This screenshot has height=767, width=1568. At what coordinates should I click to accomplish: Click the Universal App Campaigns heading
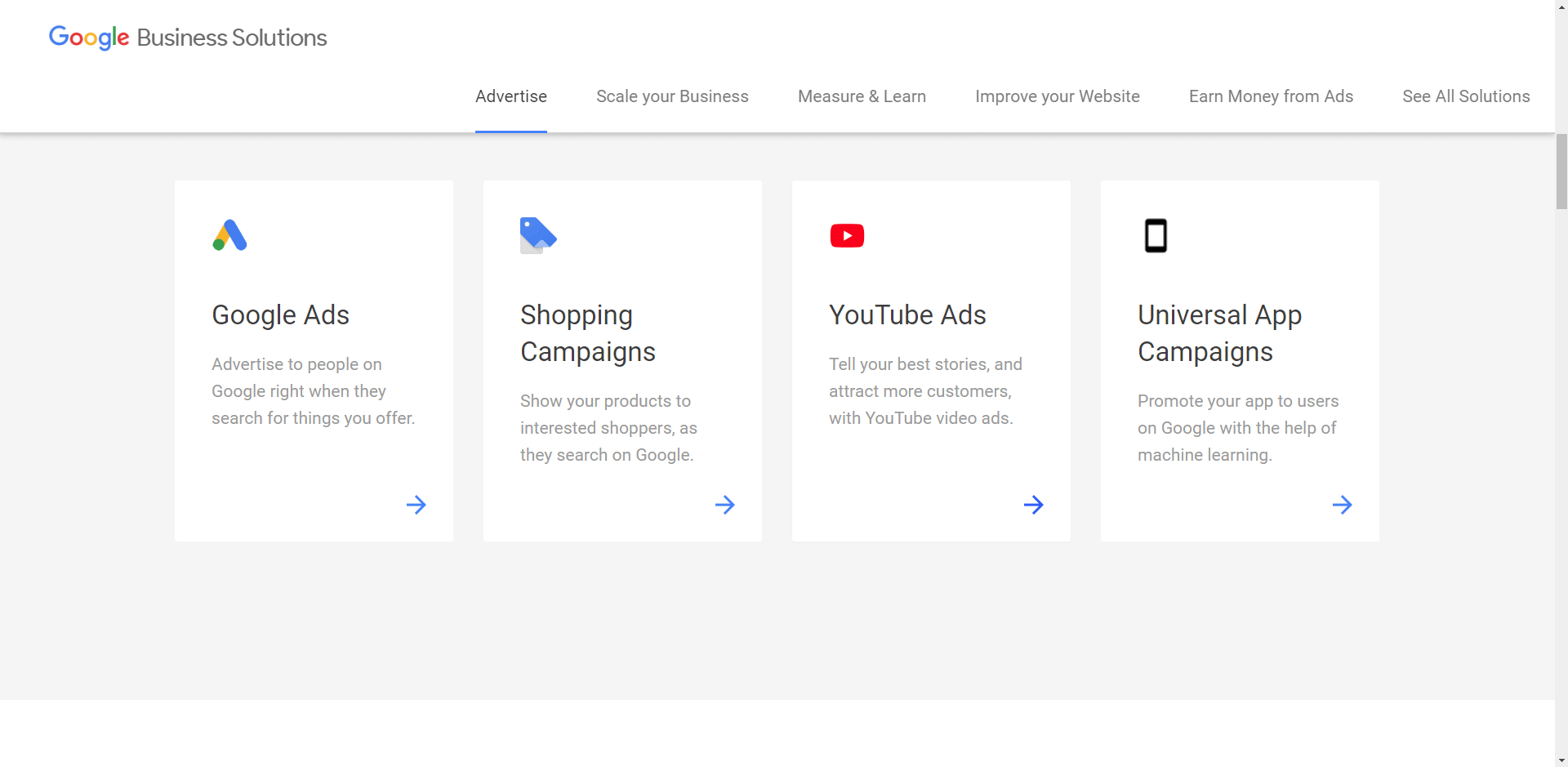point(1219,333)
